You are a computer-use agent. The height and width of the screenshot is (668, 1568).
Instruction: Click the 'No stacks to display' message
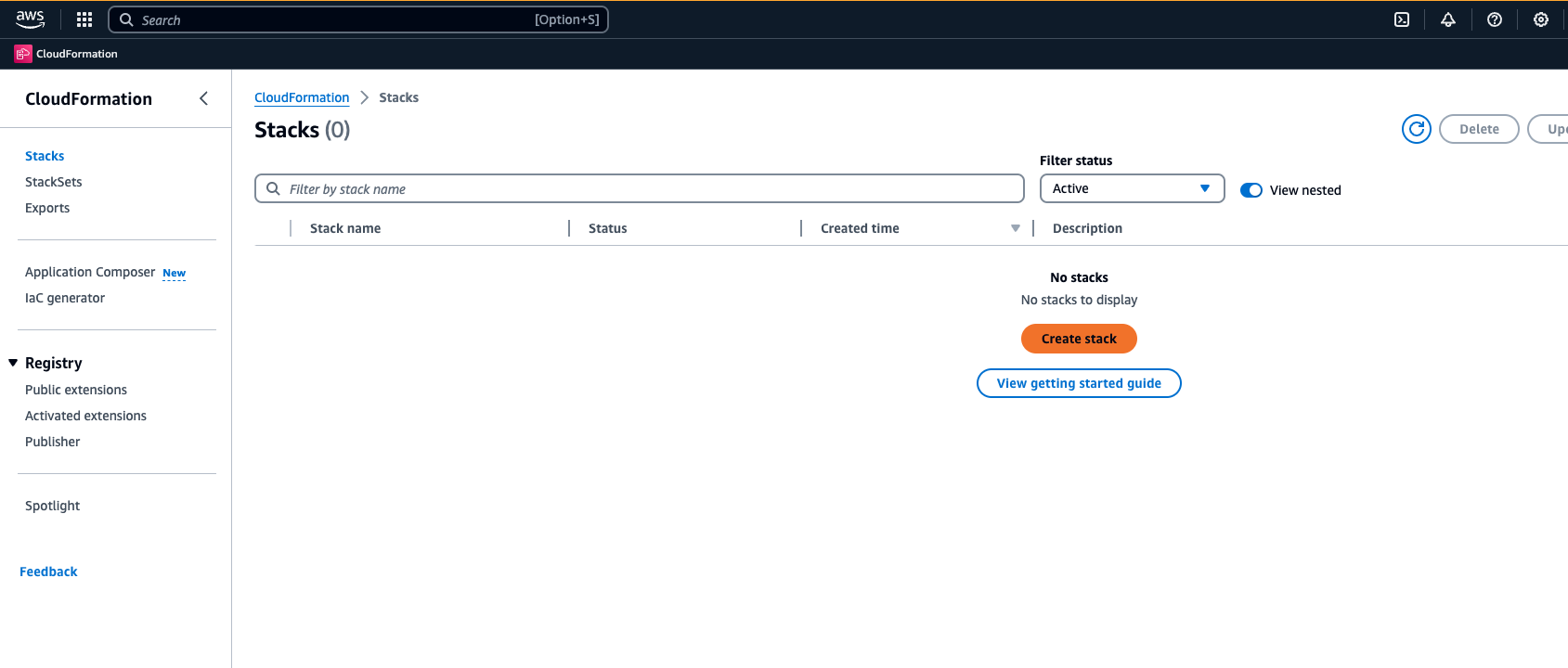click(1079, 300)
